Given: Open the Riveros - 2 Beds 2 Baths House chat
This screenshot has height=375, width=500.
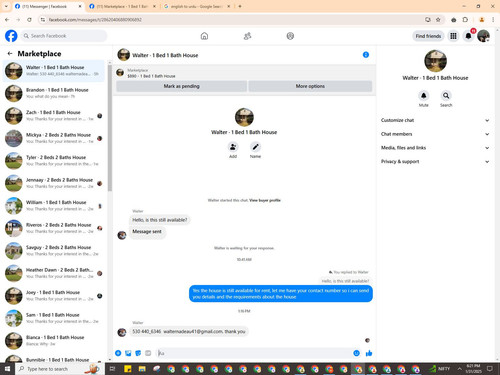Looking at the screenshot, I should click(54, 228).
